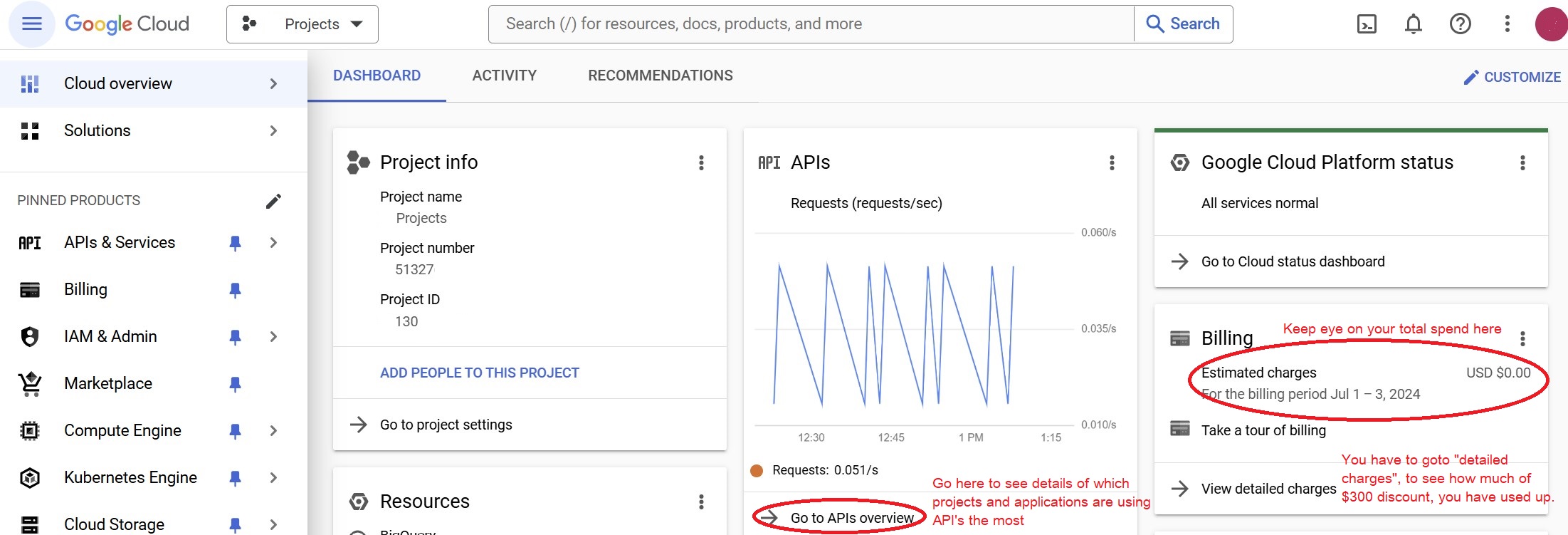The image size is (1568, 535).
Task: Open the Billing card options menu
Action: pos(1522,338)
